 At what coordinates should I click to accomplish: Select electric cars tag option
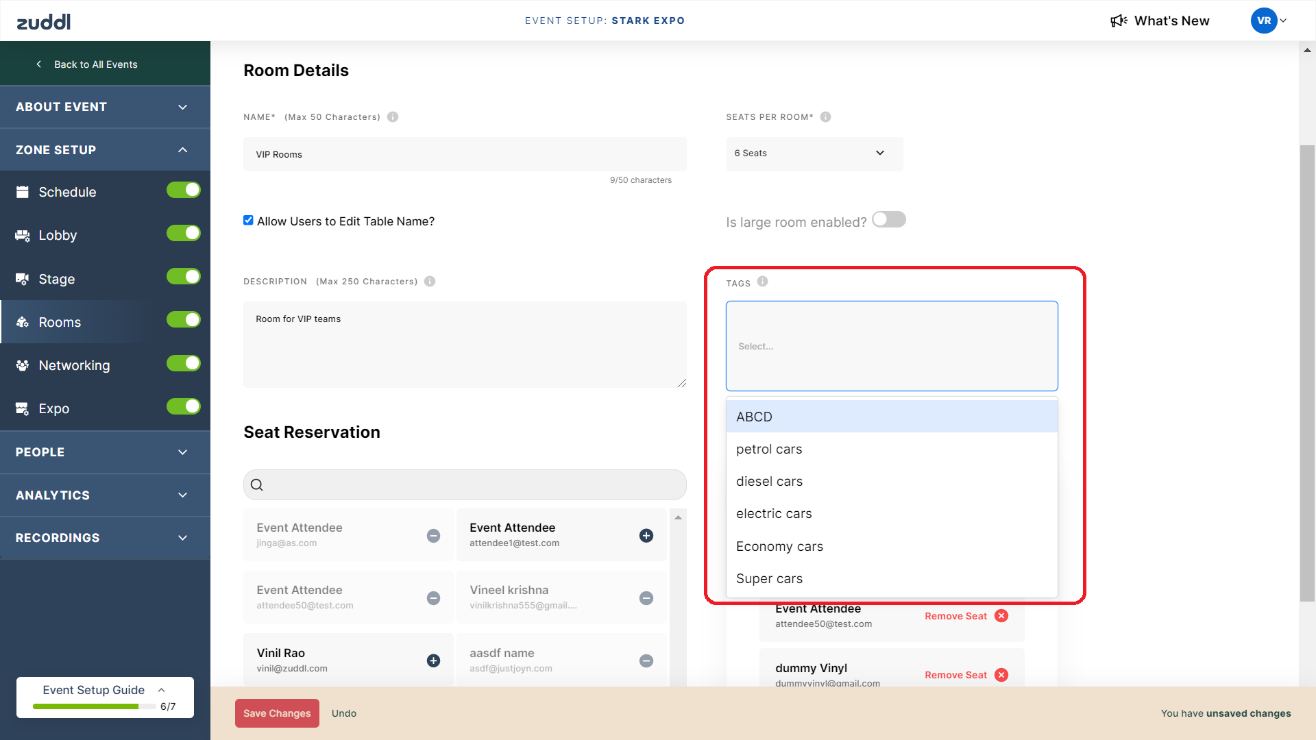774,514
